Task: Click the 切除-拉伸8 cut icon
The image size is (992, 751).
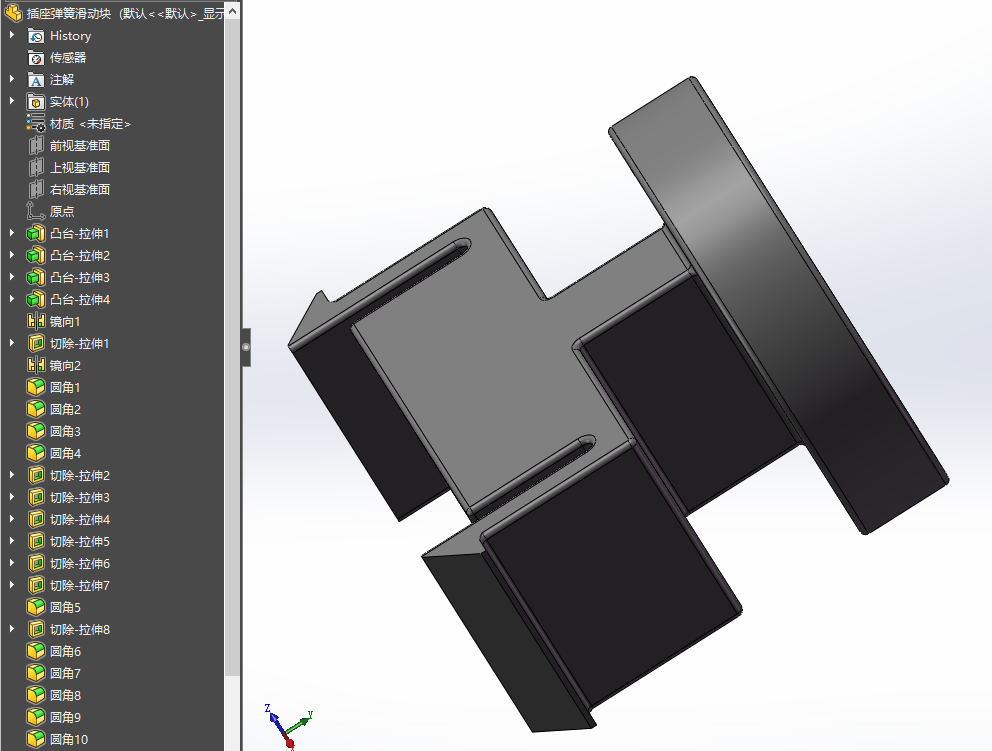Action: point(36,630)
